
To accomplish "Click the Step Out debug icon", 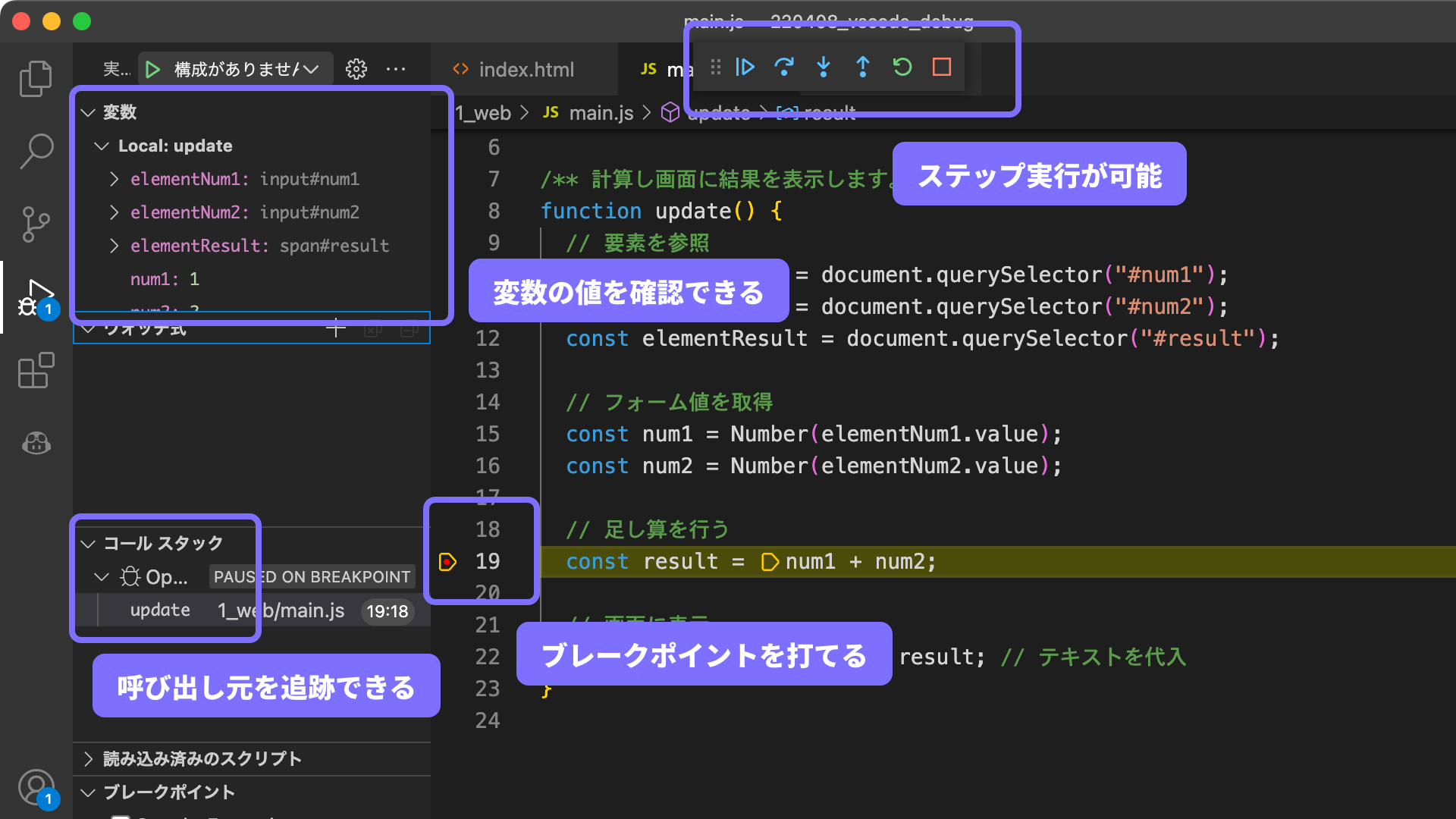I will coord(863,67).
